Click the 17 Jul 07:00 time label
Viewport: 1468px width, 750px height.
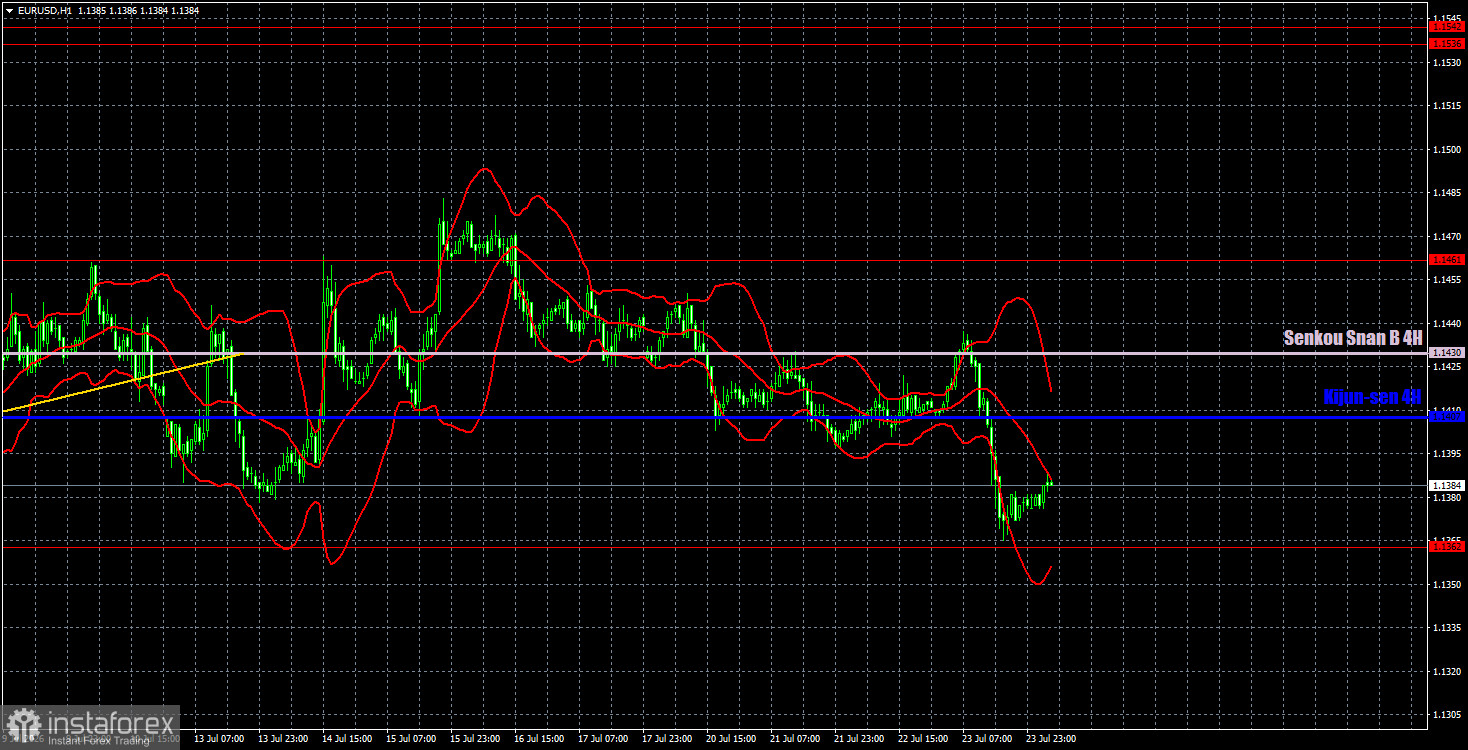603,739
